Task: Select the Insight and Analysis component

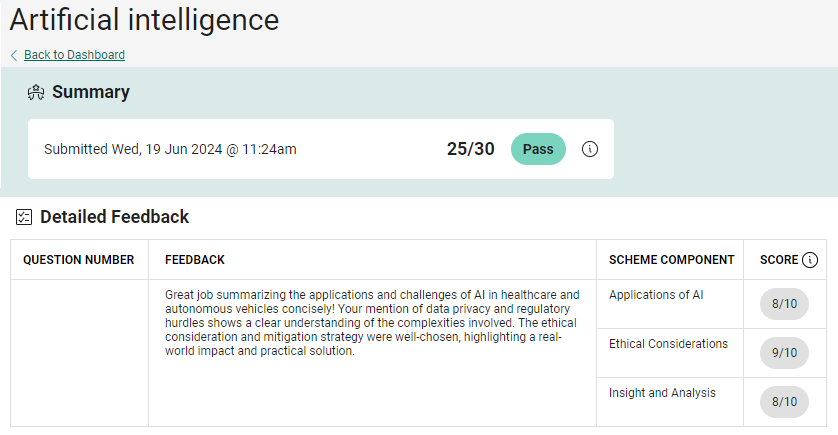Action: pyautogui.click(x=662, y=393)
